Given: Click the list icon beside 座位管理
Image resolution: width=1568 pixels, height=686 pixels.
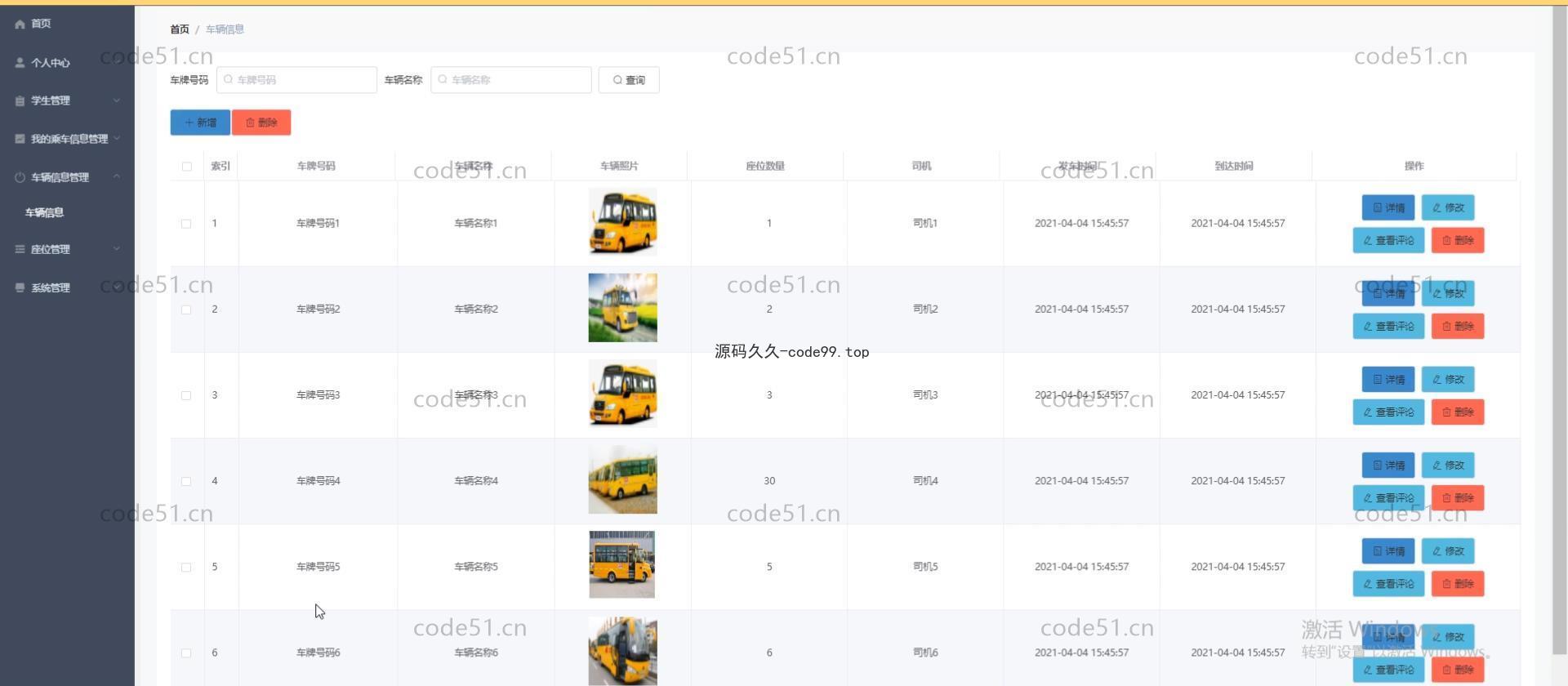Looking at the screenshot, I should tap(20, 249).
